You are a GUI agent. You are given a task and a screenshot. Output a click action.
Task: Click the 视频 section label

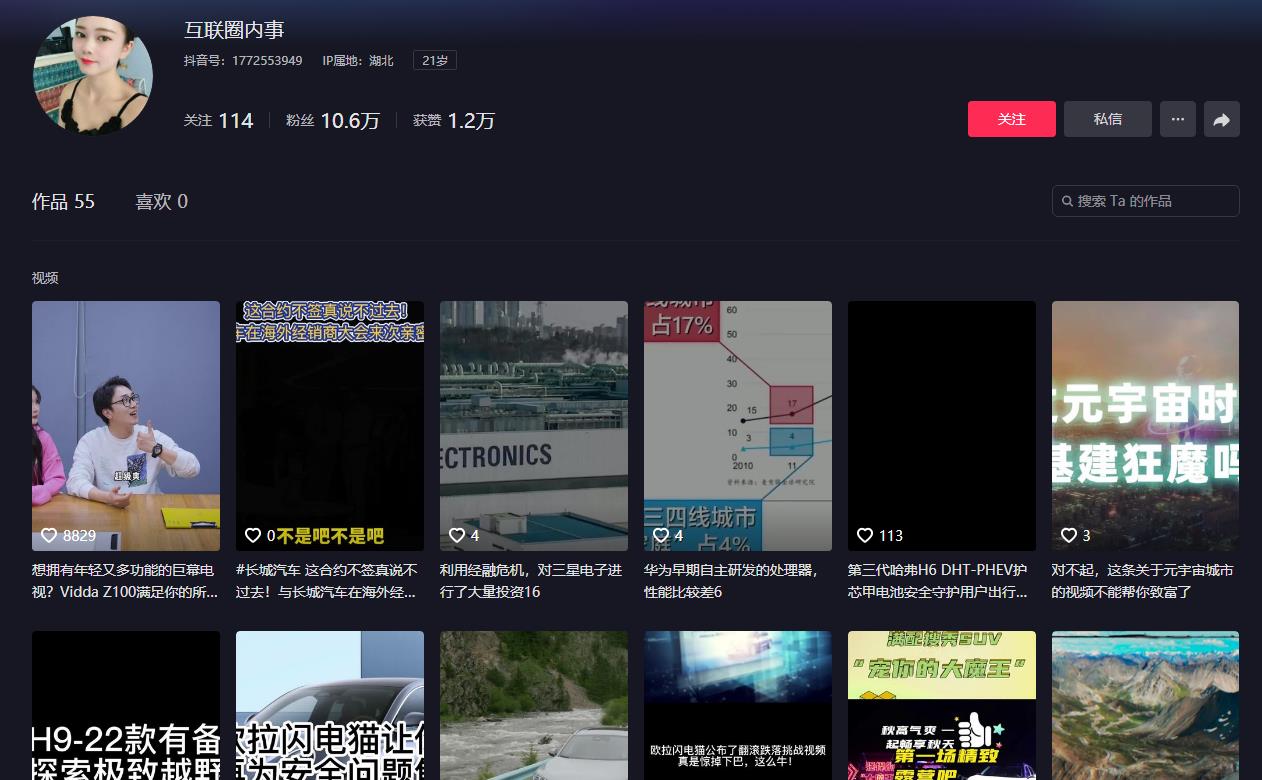[45, 278]
